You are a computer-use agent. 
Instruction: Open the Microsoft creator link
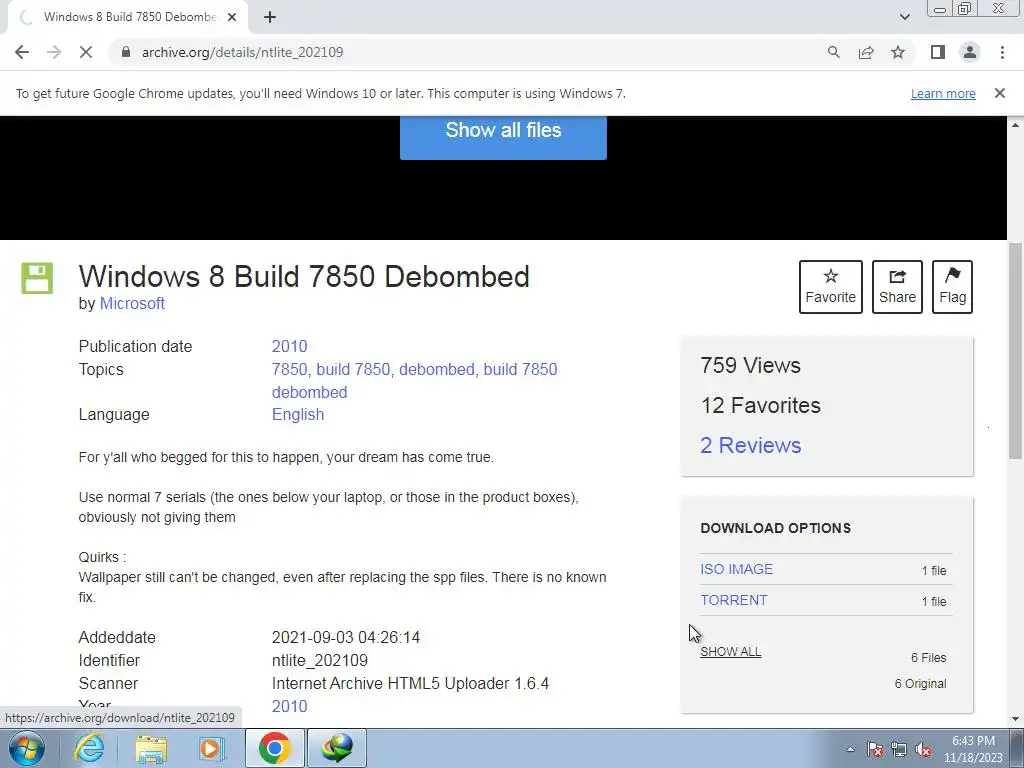(x=132, y=304)
